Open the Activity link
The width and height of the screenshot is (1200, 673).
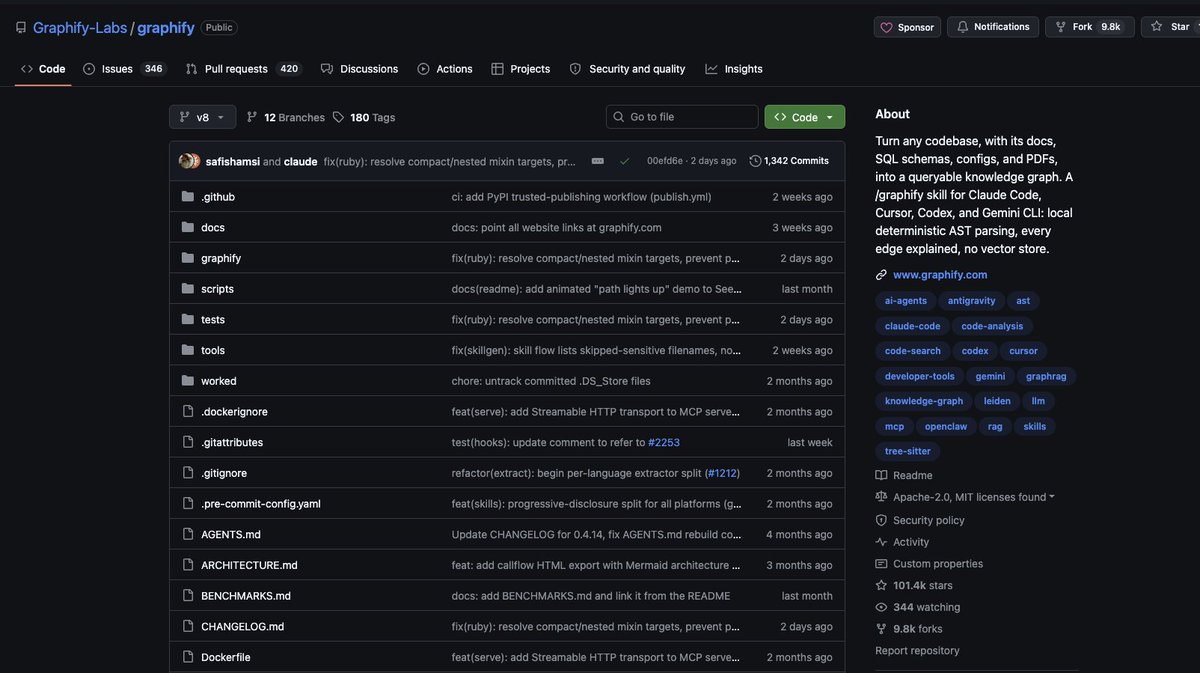pos(902,542)
